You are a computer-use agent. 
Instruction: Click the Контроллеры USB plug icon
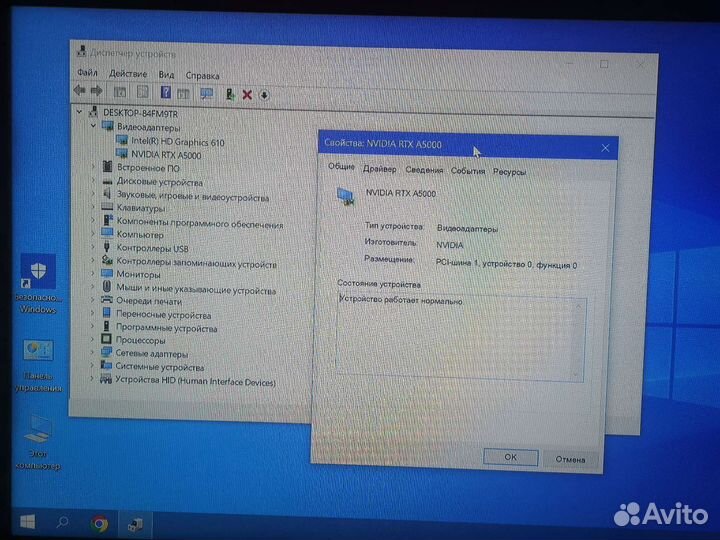107,247
